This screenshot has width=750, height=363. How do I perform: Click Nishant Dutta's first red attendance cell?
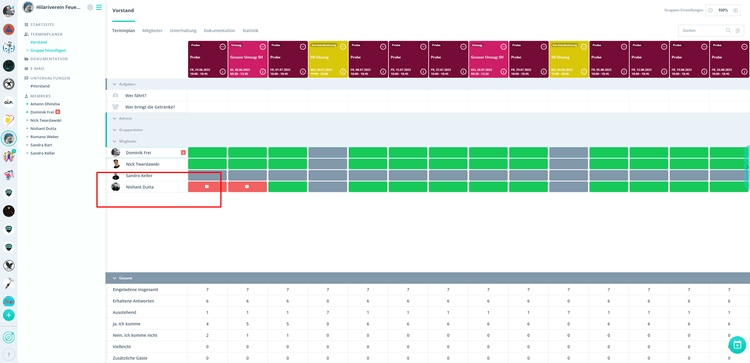(207, 187)
